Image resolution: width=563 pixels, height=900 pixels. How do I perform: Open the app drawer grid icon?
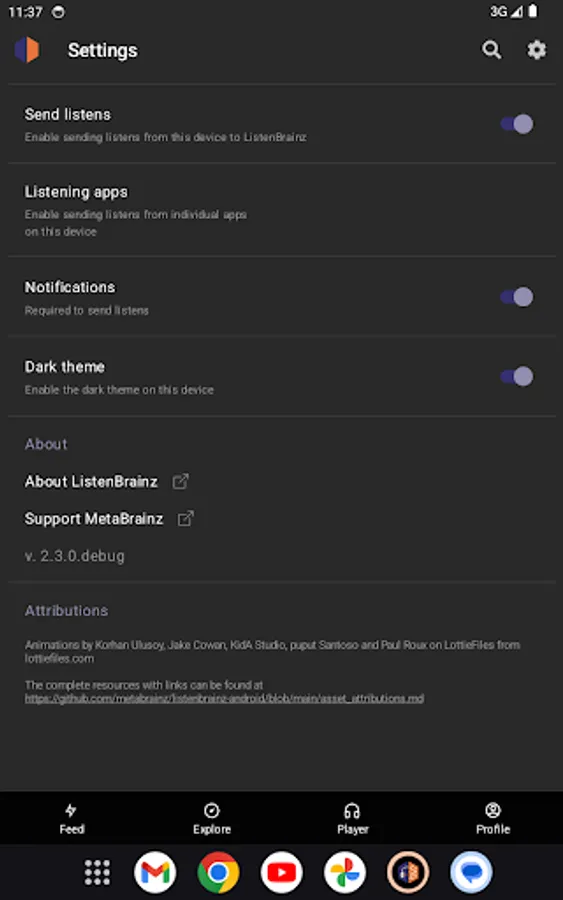[97, 872]
